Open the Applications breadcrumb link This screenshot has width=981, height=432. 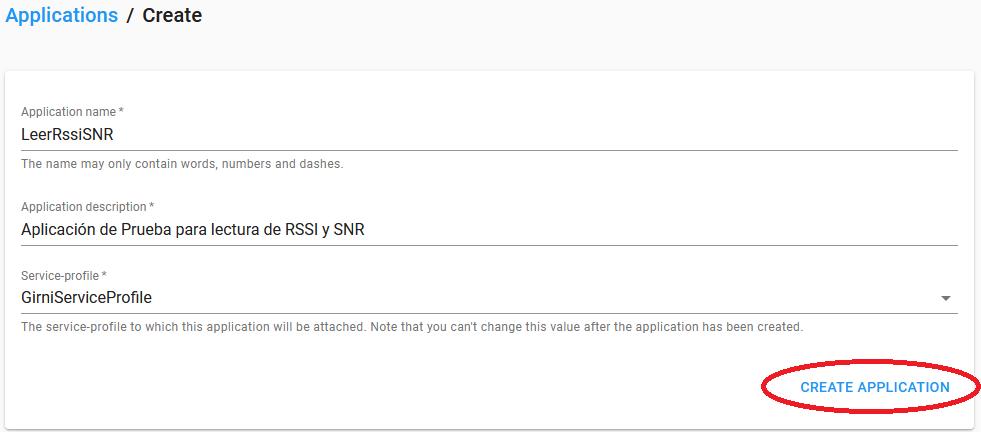point(61,15)
